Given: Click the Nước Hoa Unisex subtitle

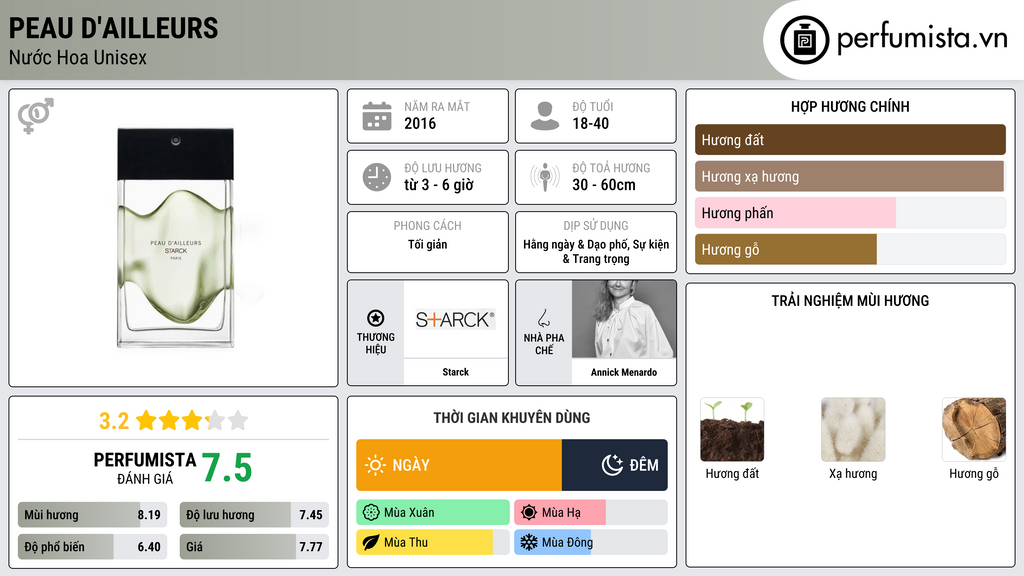Looking at the screenshot, I should (x=78, y=57).
